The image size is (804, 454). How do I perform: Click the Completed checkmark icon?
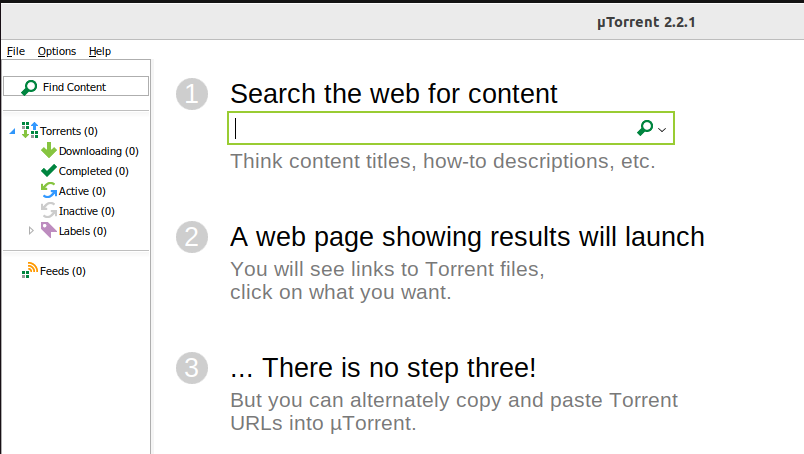point(49,170)
